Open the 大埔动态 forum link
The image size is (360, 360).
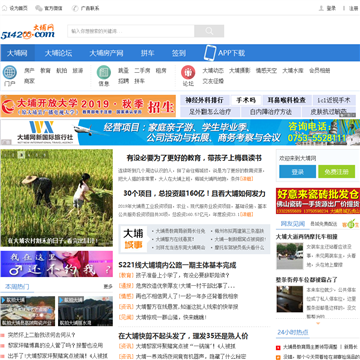[213, 71]
